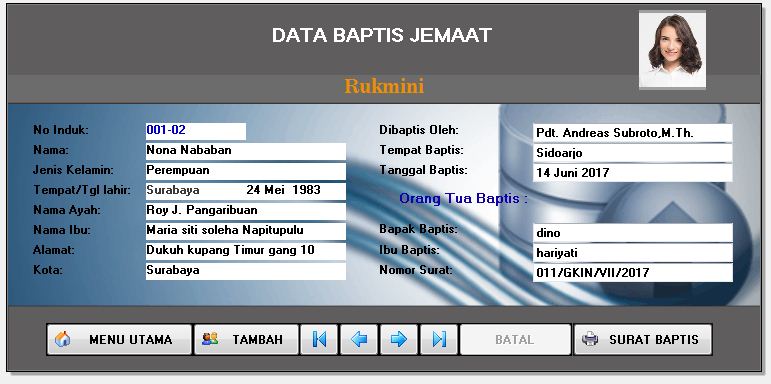The width and height of the screenshot is (771, 384).
Task: Click TAMBAH to add a record
Action: (246, 339)
